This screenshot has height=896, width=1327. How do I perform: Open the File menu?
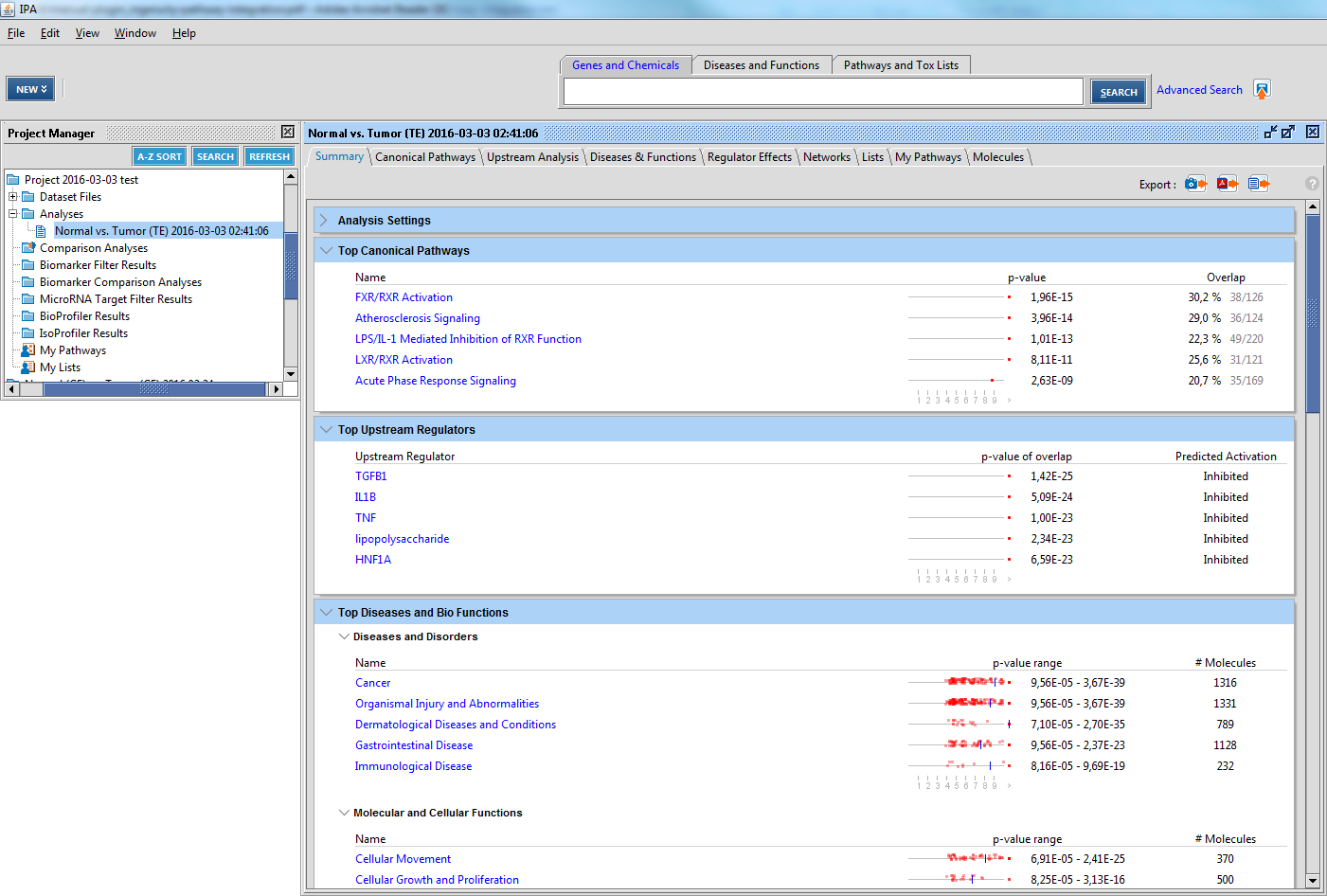point(16,33)
